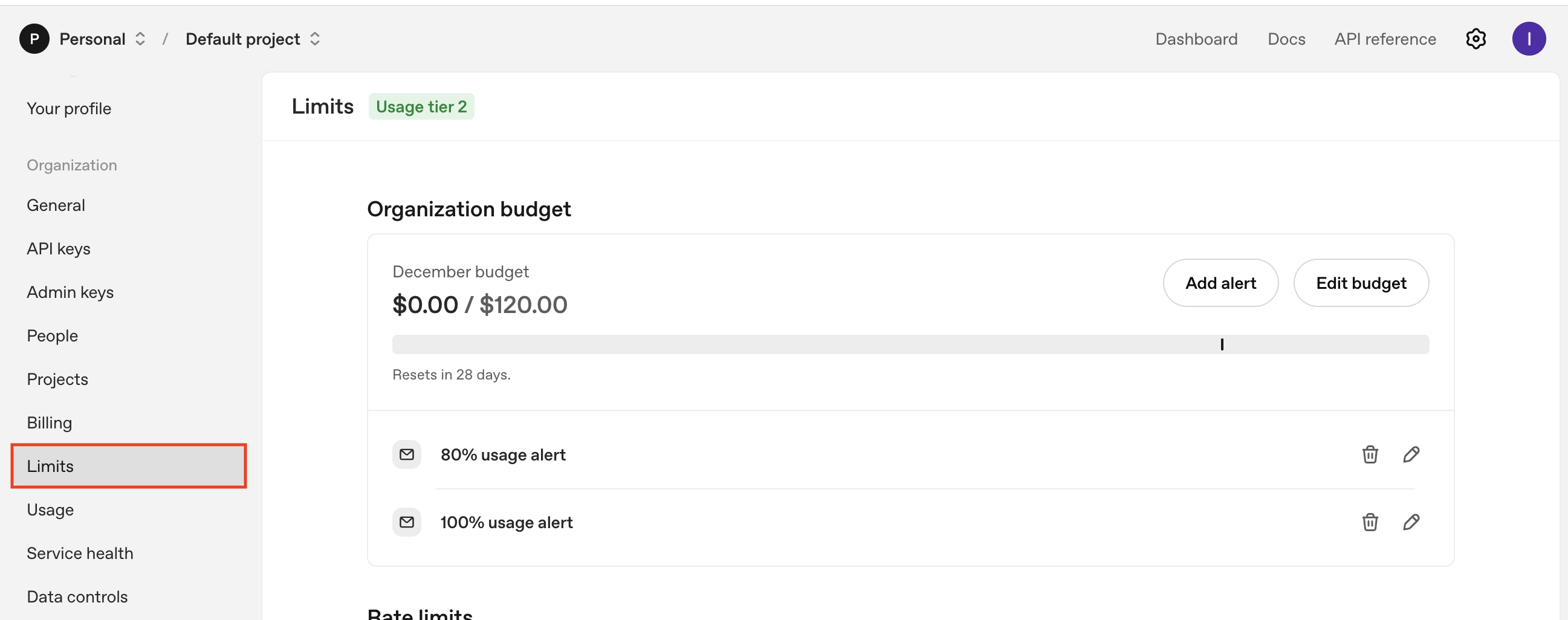The image size is (1568, 620).
Task: Go to API keys section
Action: [59, 248]
